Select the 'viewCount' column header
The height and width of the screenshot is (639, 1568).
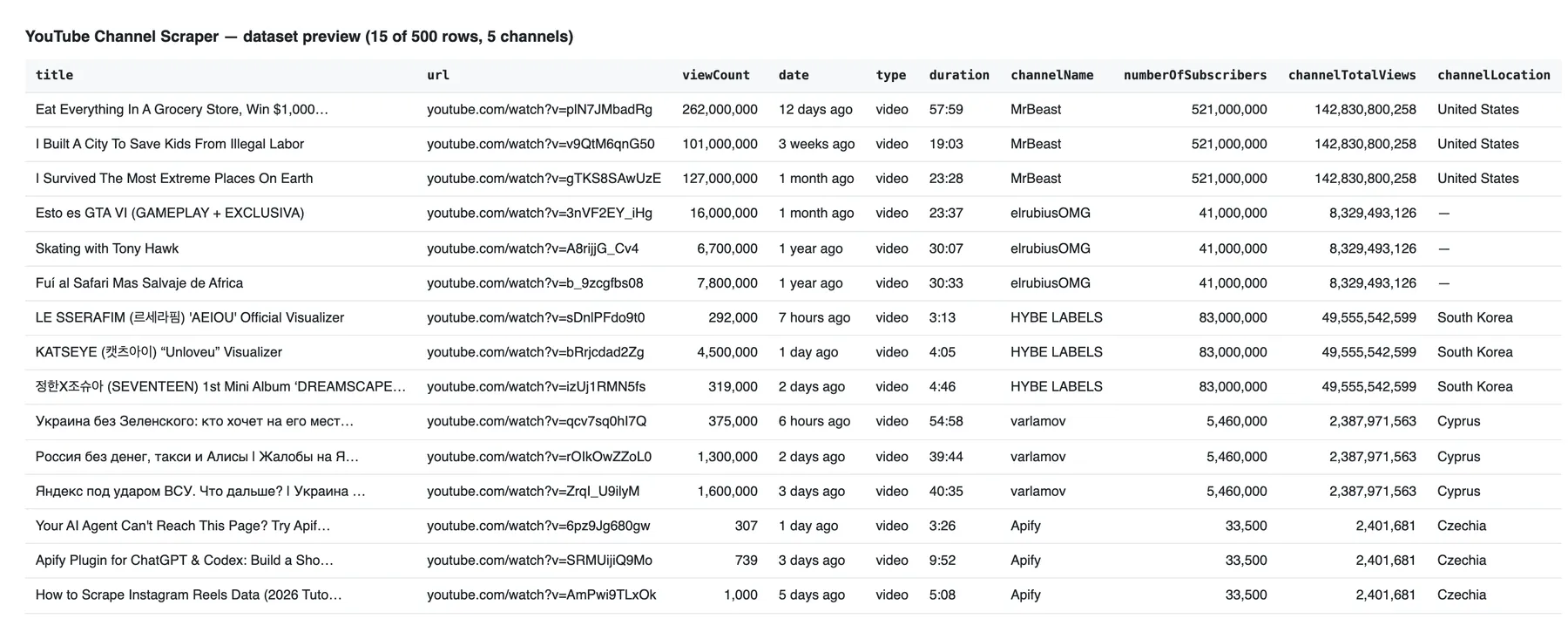pyautogui.click(x=715, y=75)
